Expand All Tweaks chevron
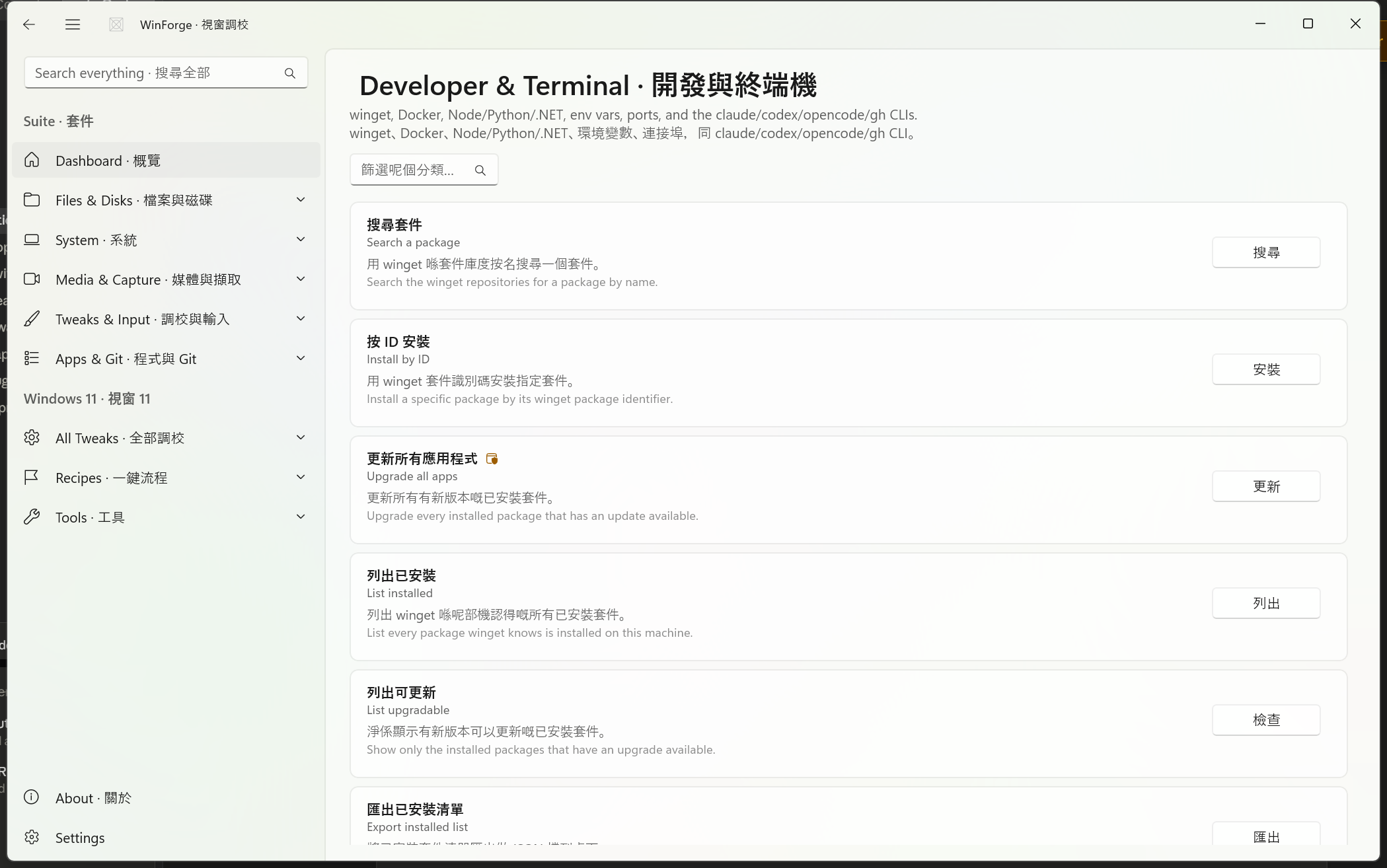The height and width of the screenshot is (868, 1387). pyautogui.click(x=301, y=437)
